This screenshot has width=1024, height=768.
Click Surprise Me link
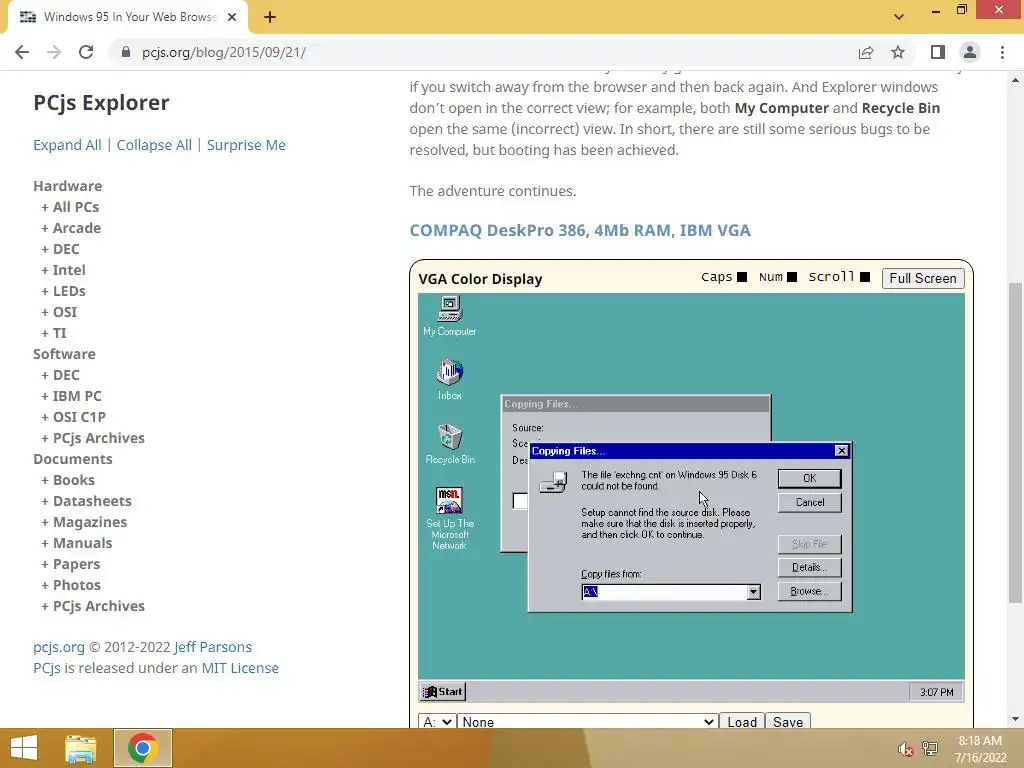[x=246, y=145]
